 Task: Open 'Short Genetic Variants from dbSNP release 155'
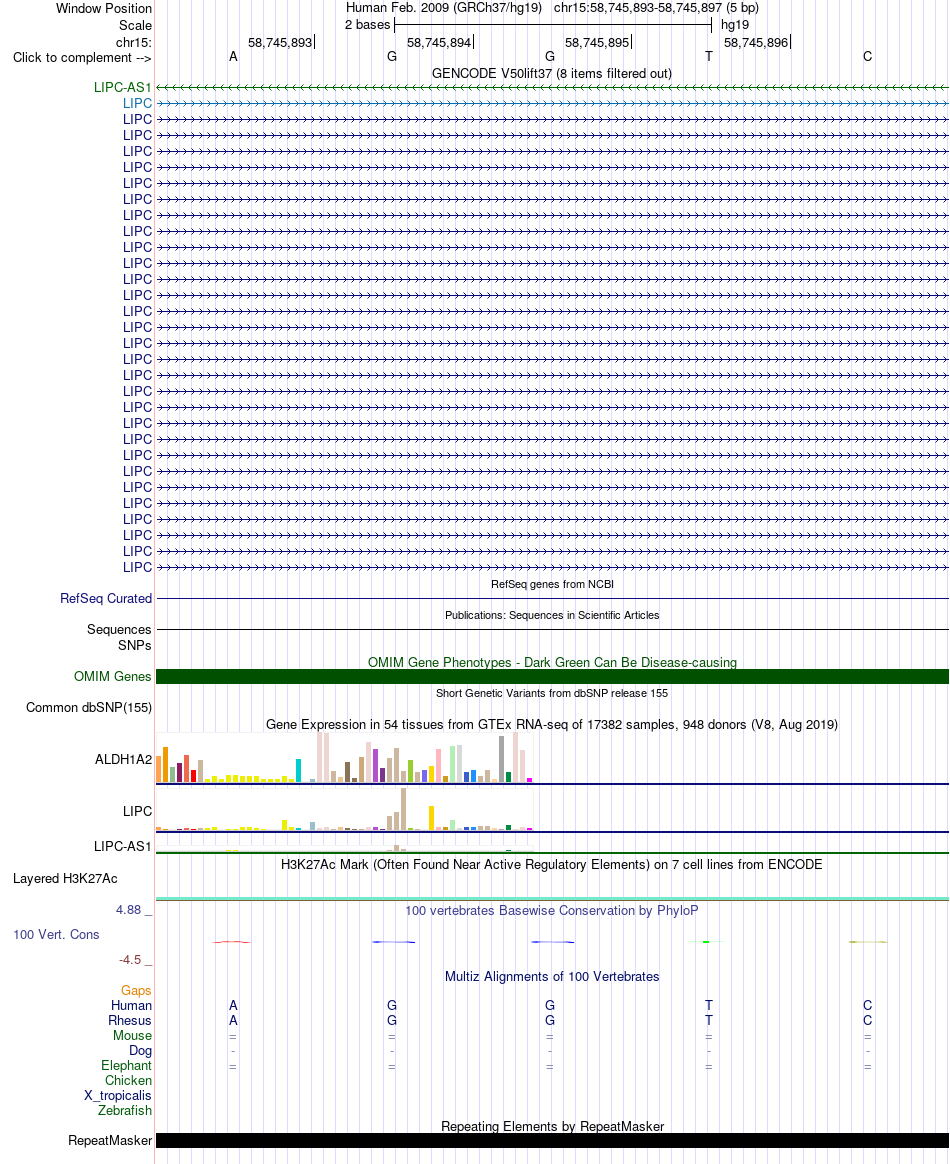(552, 693)
